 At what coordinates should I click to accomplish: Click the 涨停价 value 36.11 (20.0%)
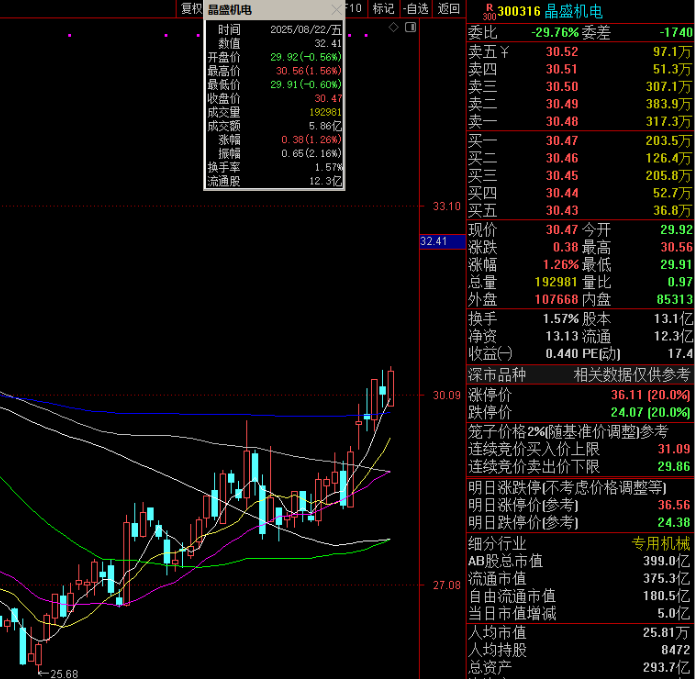[x=650, y=395]
